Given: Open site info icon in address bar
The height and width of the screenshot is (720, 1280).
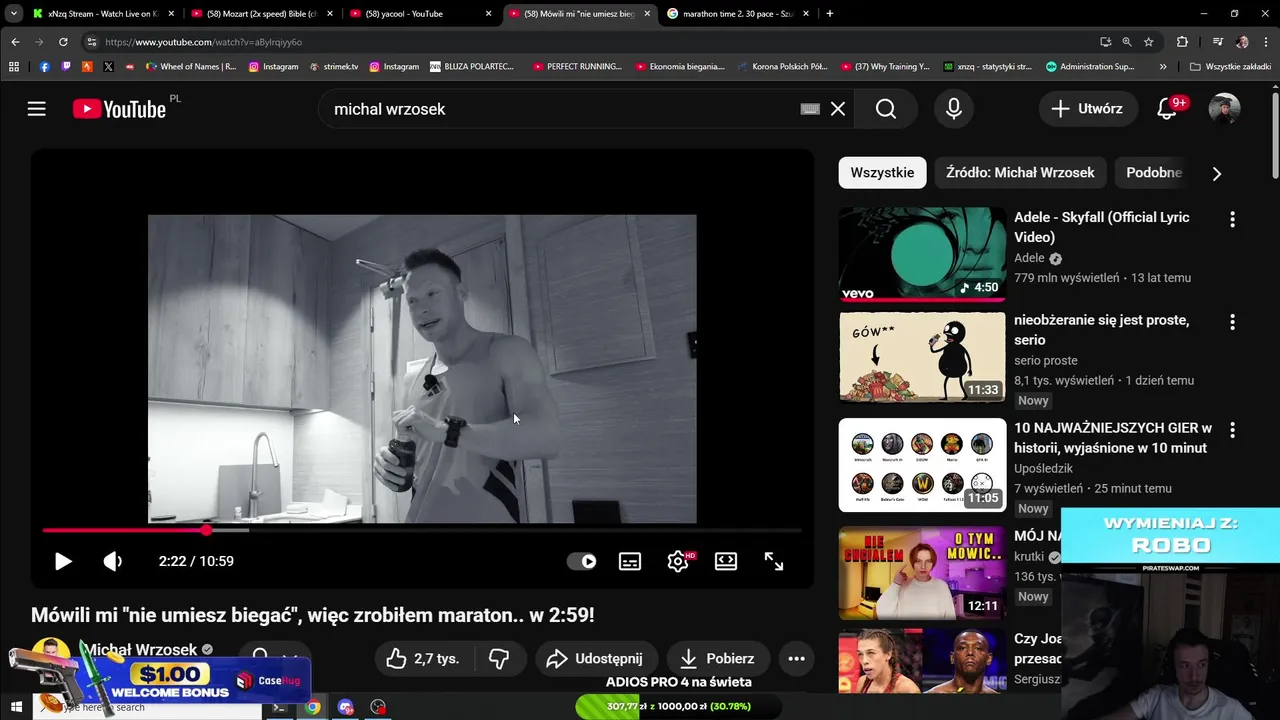Looking at the screenshot, I should click(x=92, y=42).
